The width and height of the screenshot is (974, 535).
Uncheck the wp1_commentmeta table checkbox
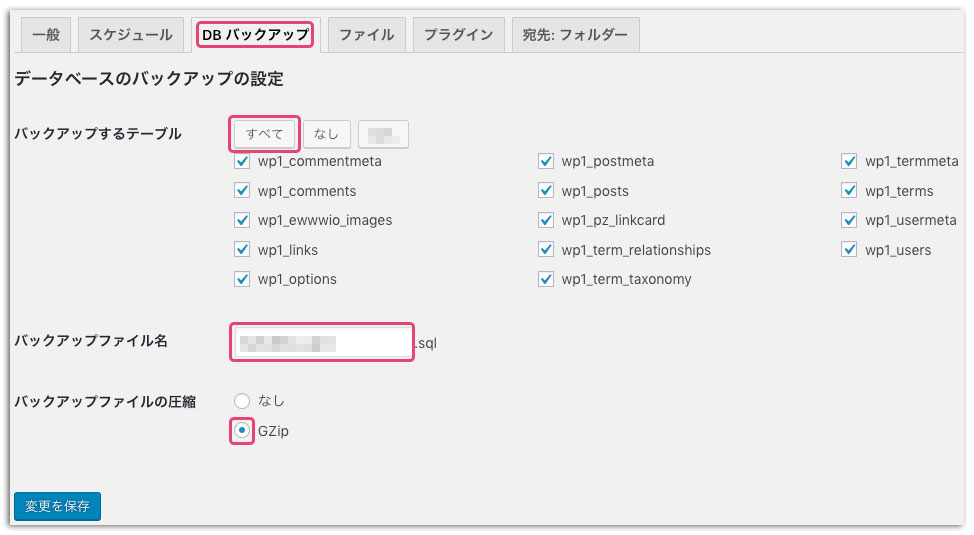coord(242,161)
